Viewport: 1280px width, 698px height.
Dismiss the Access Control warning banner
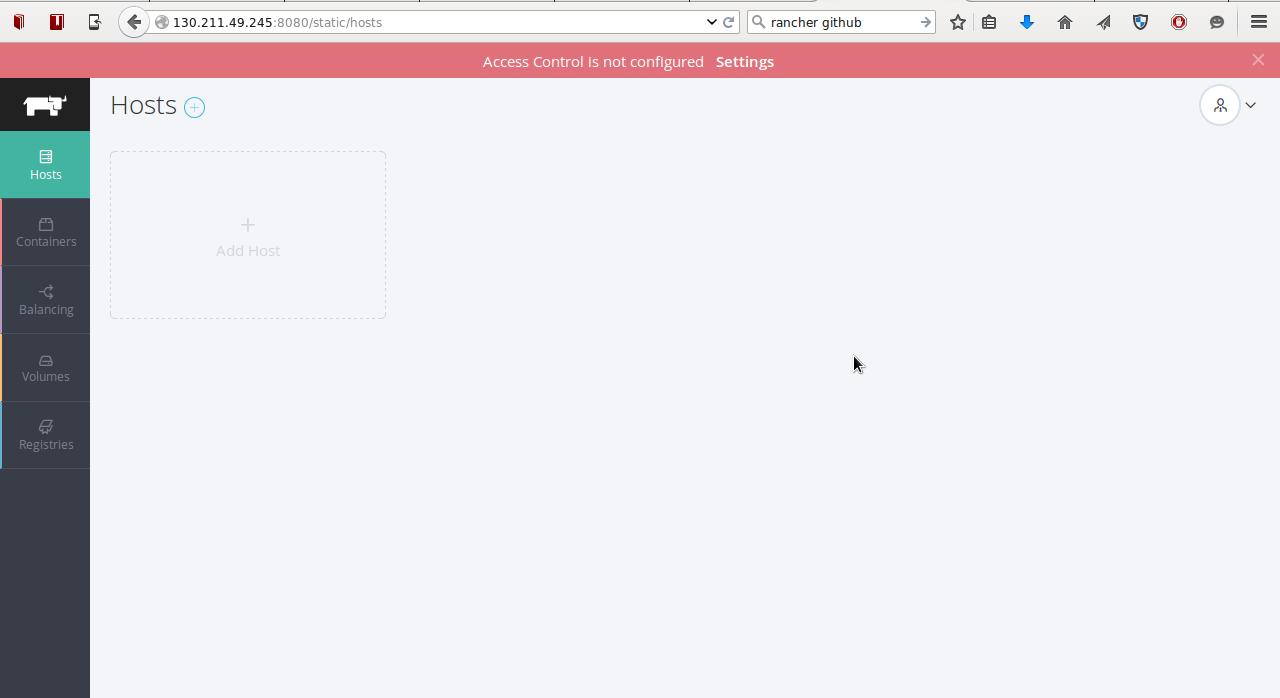click(1258, 60)
